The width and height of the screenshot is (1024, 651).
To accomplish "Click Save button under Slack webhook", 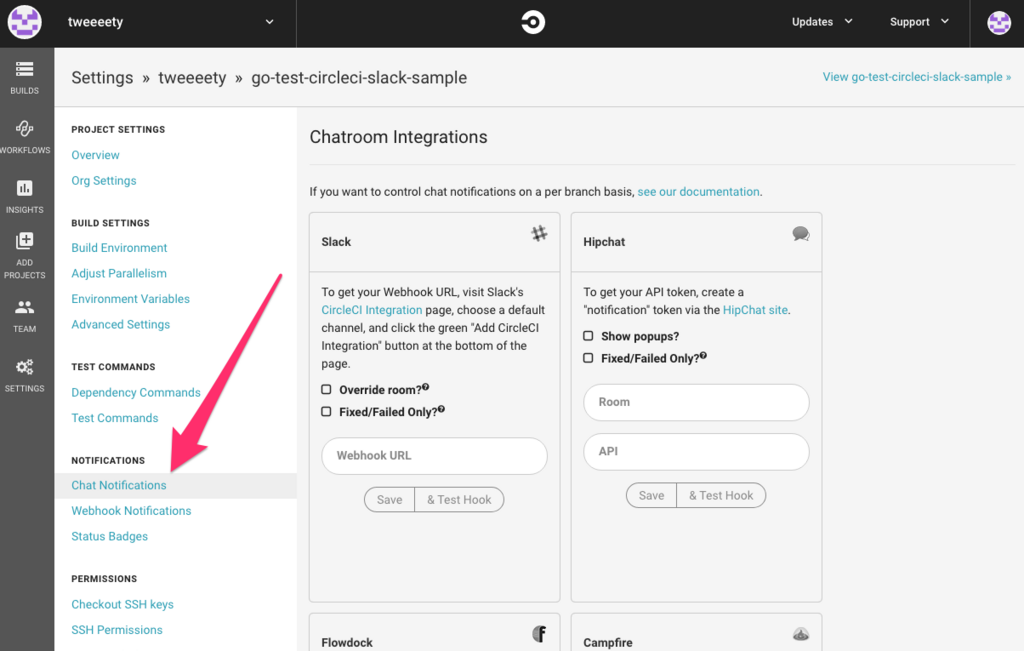I will point(389,500).
